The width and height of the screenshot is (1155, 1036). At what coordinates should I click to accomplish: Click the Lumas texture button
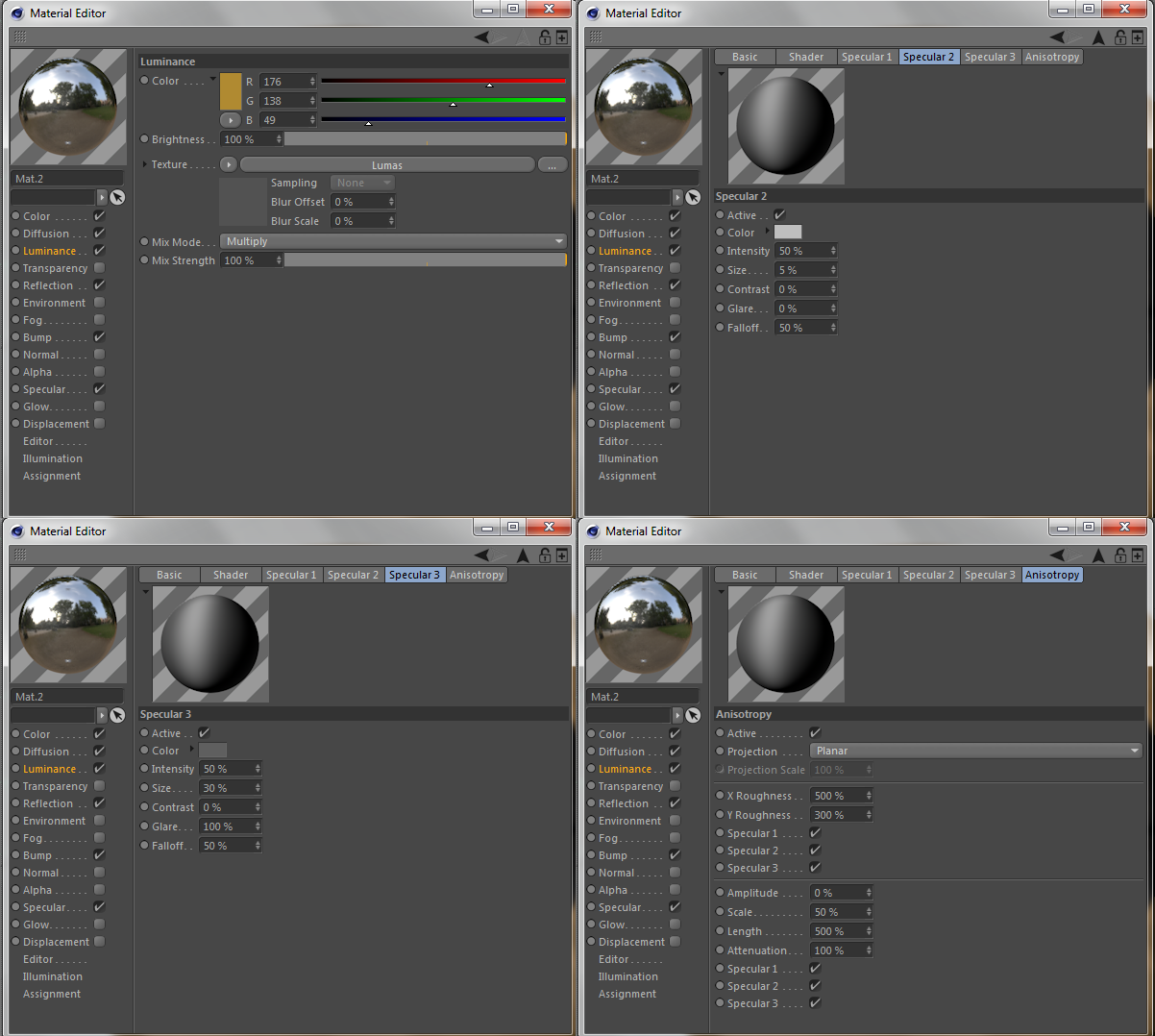tap(386, 164)
